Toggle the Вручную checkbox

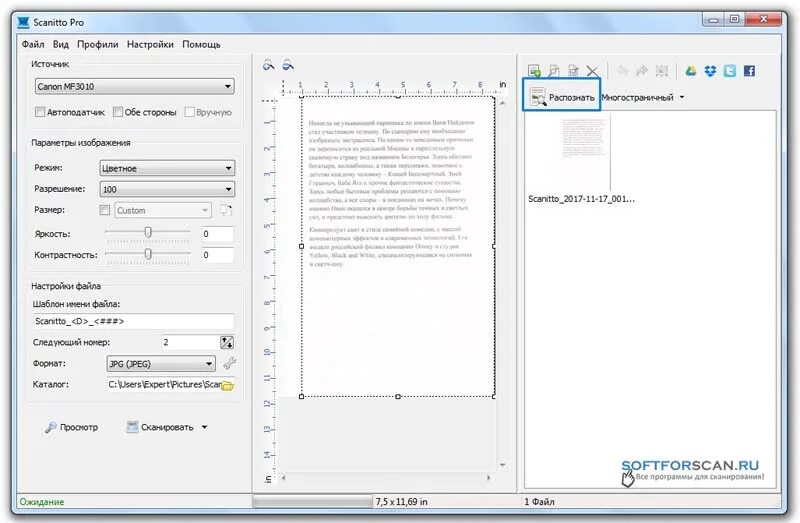(189, 112)
